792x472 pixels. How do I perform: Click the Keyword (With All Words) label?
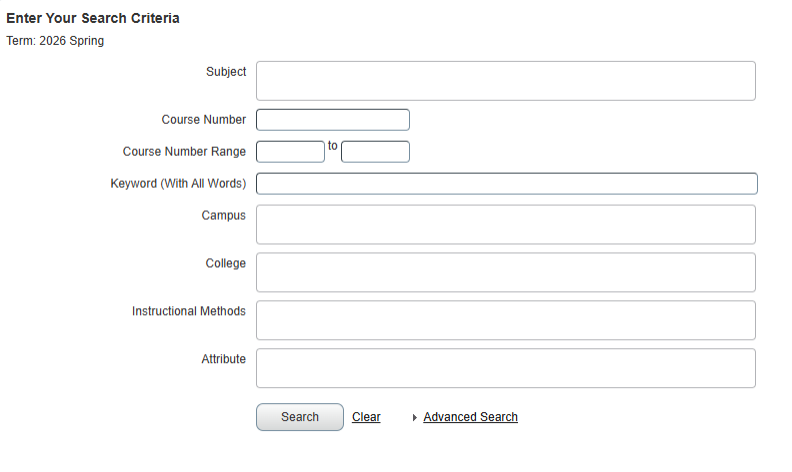coord(178,184)
